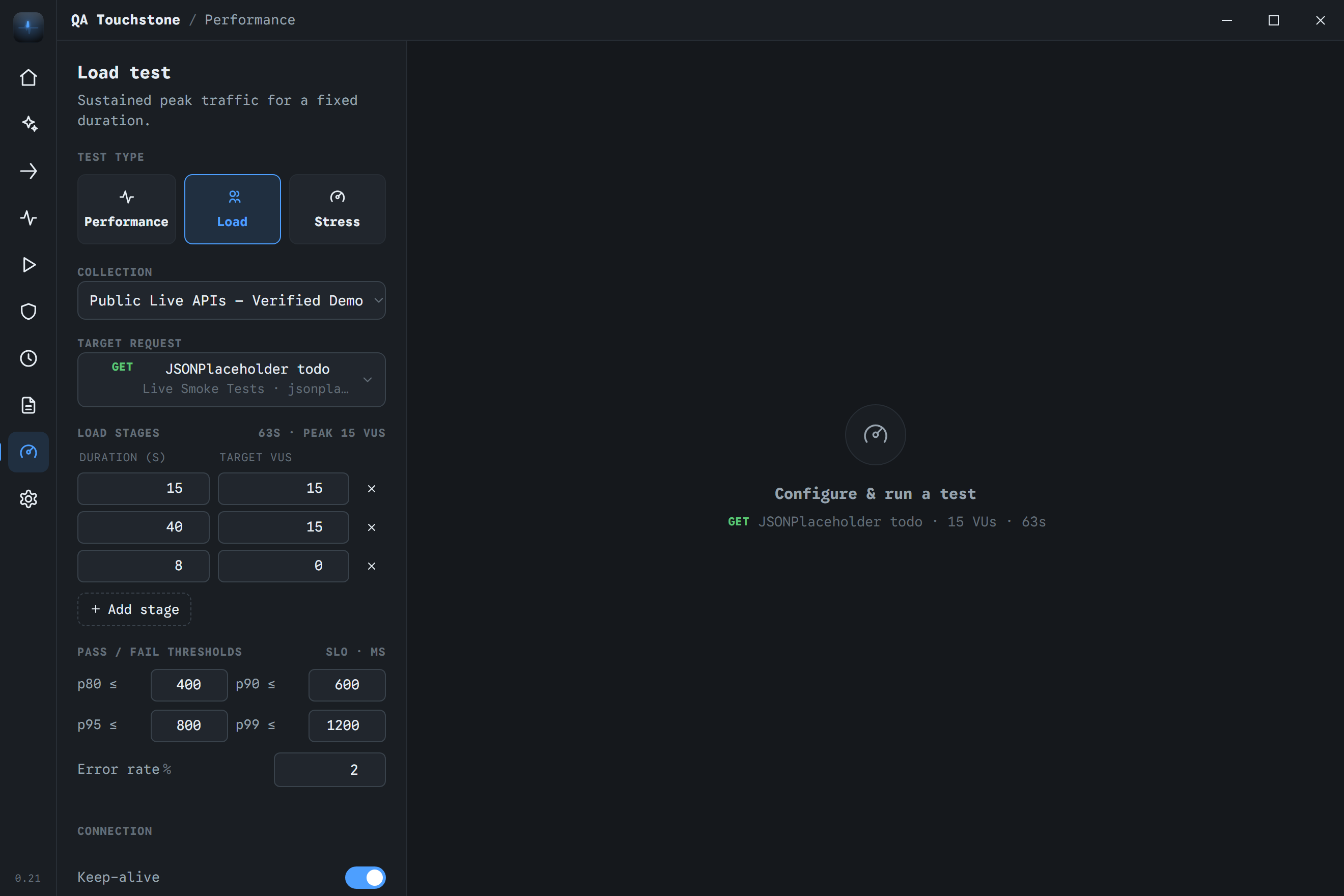Screen dimensions: 1344x896
Task: Edit the p90 threshold field
Action: tap(347, 685)
